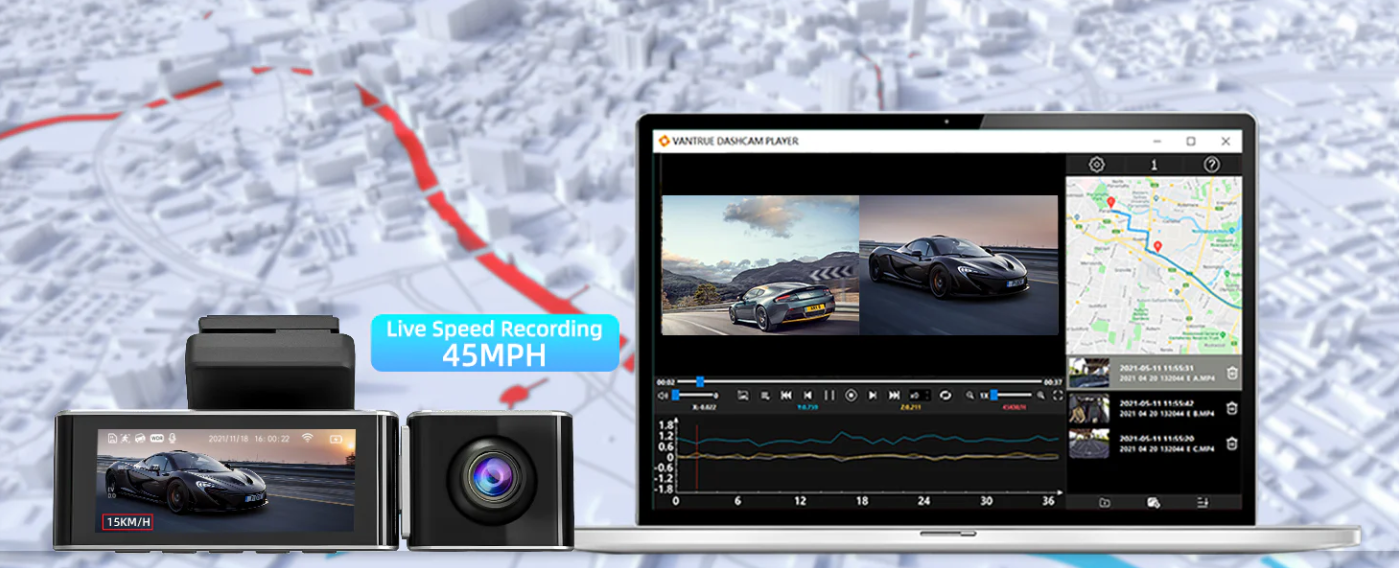The image size is (1399, 568).
Task: Mute audio with the speaker icon
Action: click(x=662, y=396)
